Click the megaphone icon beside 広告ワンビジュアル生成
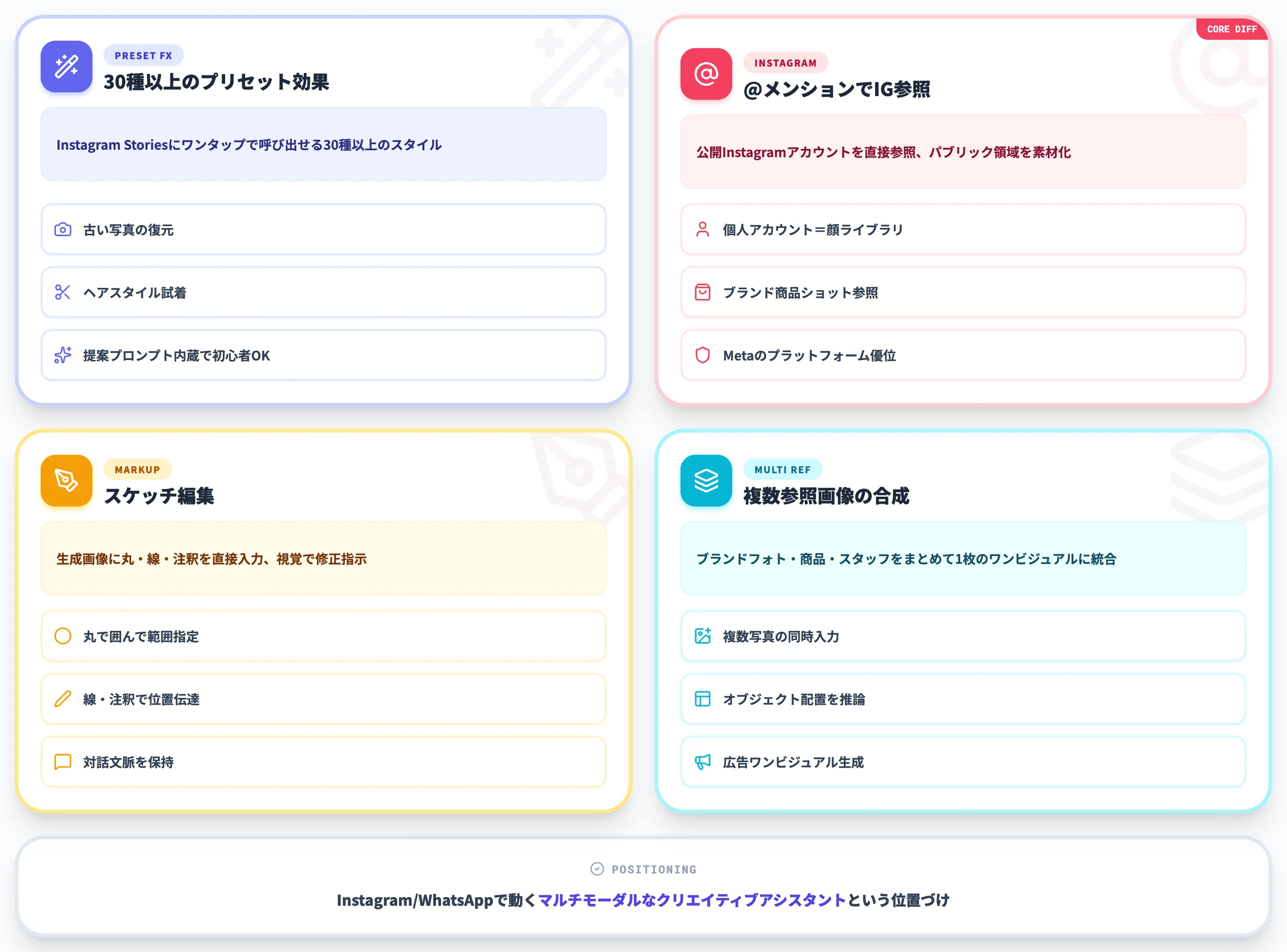Viewport: 1287px width, 952px height. pos(703,762)
